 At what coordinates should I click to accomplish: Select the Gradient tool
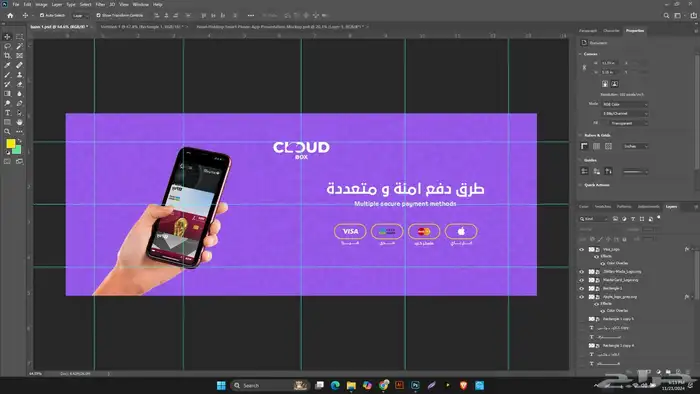7,94
